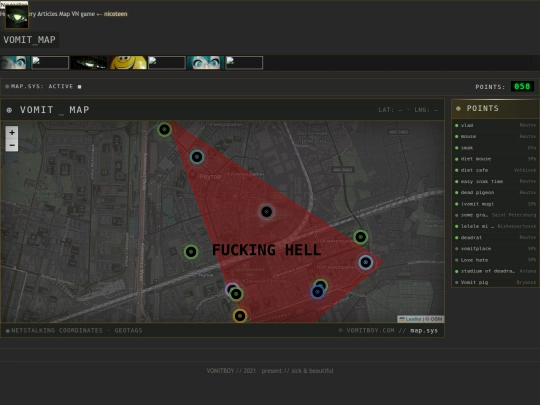Click the VOMITBOY.COM // map.sys footer text
Image resolution: width=540 pixels, height=405 pixels.
coord(388,331)
